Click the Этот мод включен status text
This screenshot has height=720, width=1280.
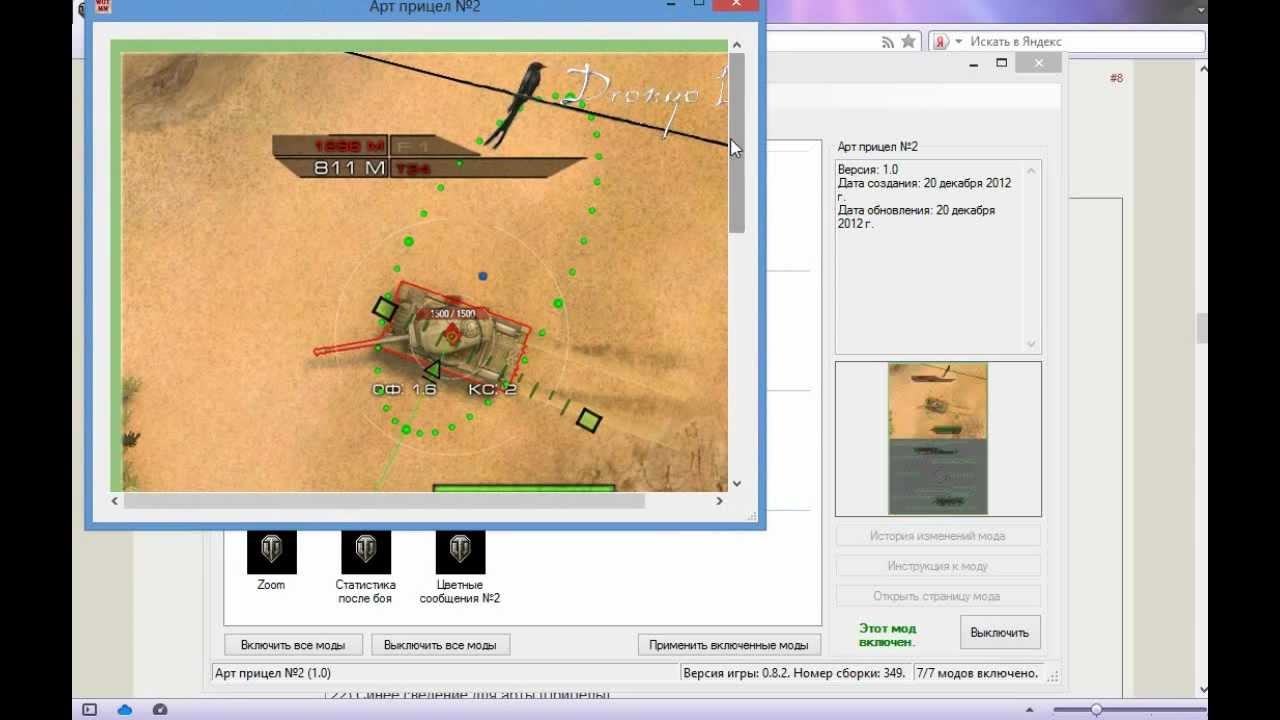[x=887, y=635]
